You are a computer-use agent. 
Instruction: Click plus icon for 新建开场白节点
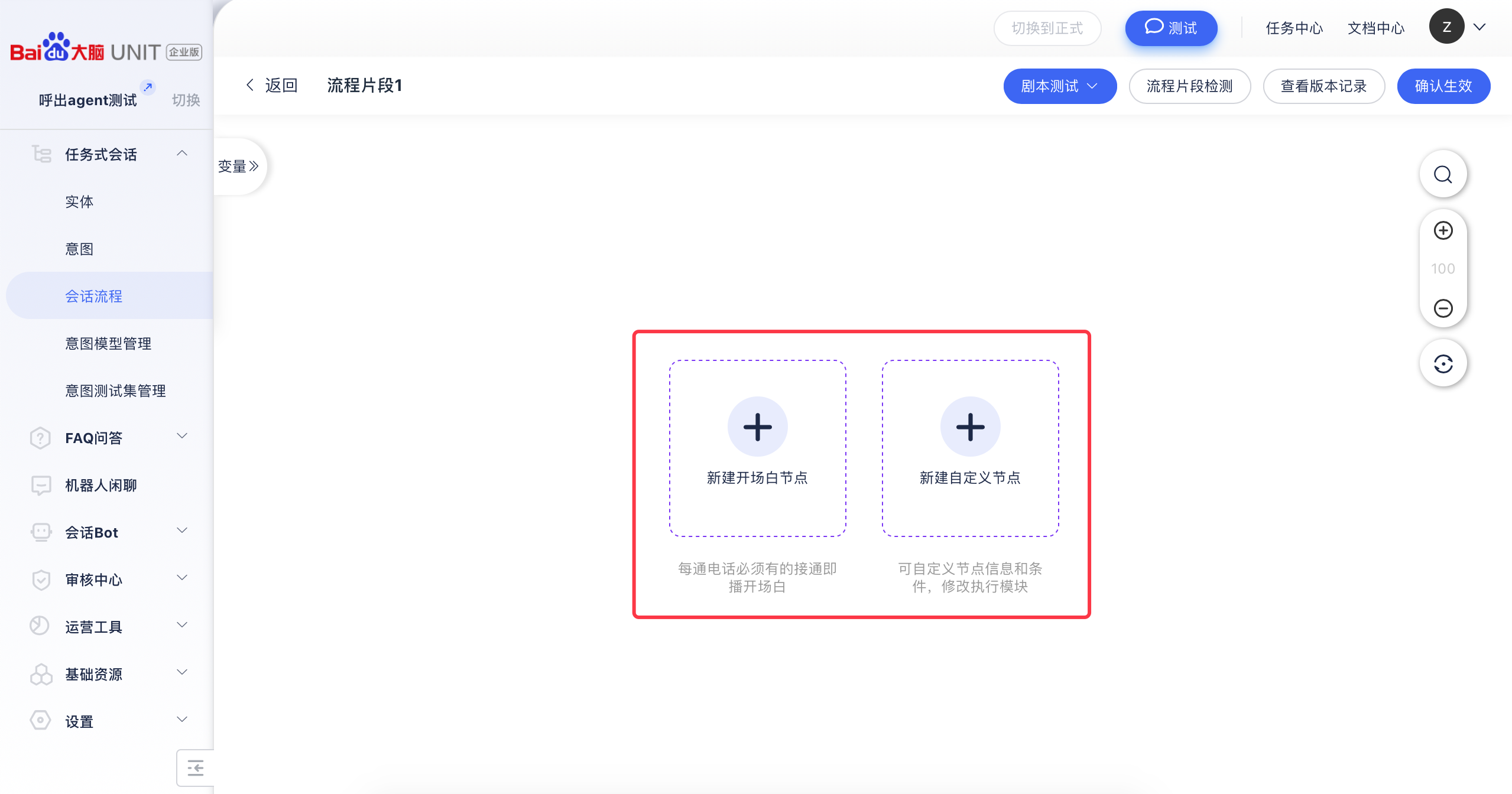click(757, 427)
